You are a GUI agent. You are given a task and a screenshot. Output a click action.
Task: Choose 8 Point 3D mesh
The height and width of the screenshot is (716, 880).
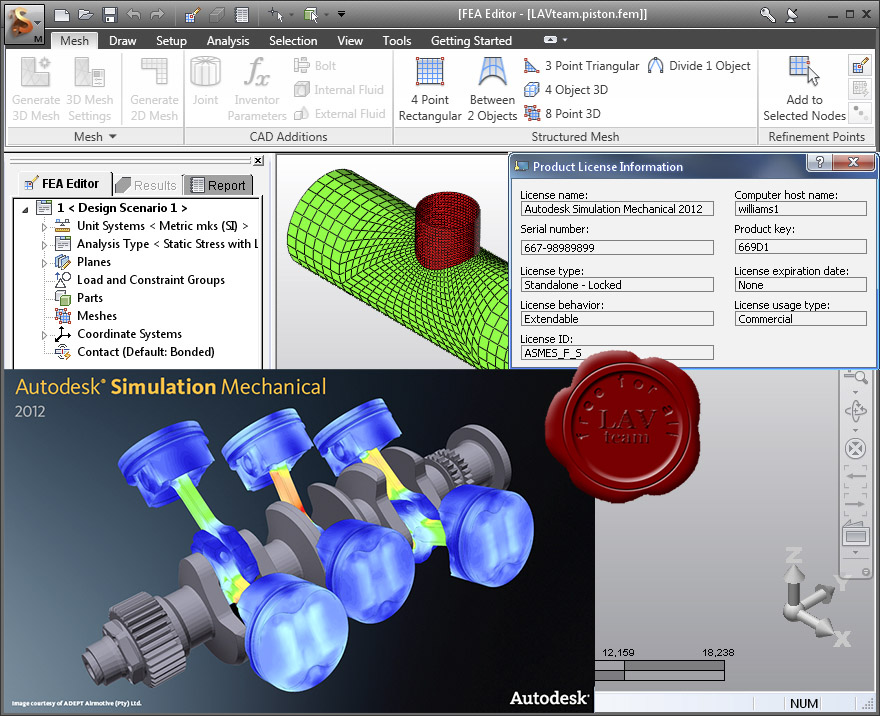click(562, 113)
